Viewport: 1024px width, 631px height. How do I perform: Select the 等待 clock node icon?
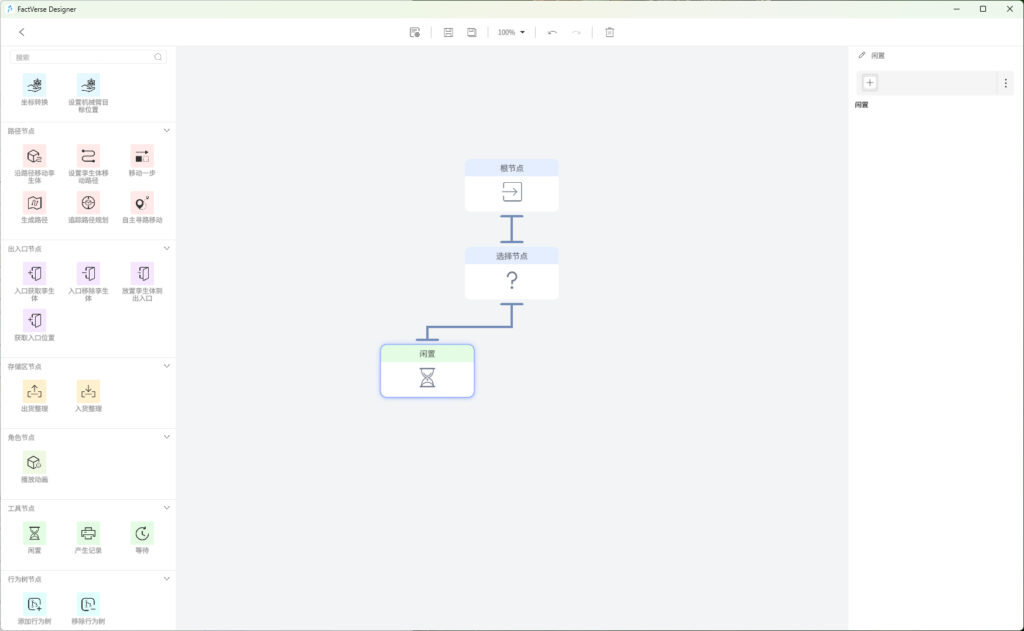[x=142, y=534]
